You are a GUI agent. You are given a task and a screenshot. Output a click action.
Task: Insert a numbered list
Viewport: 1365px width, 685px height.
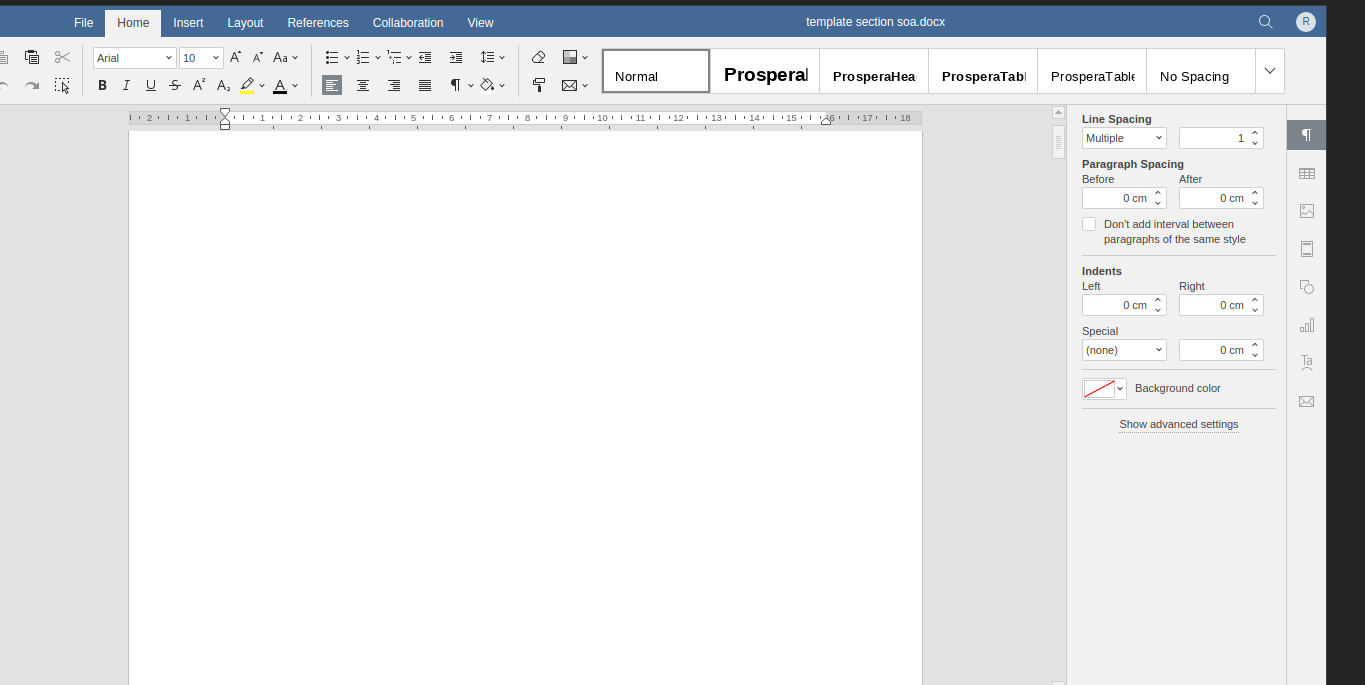click(x=363, y=58)
